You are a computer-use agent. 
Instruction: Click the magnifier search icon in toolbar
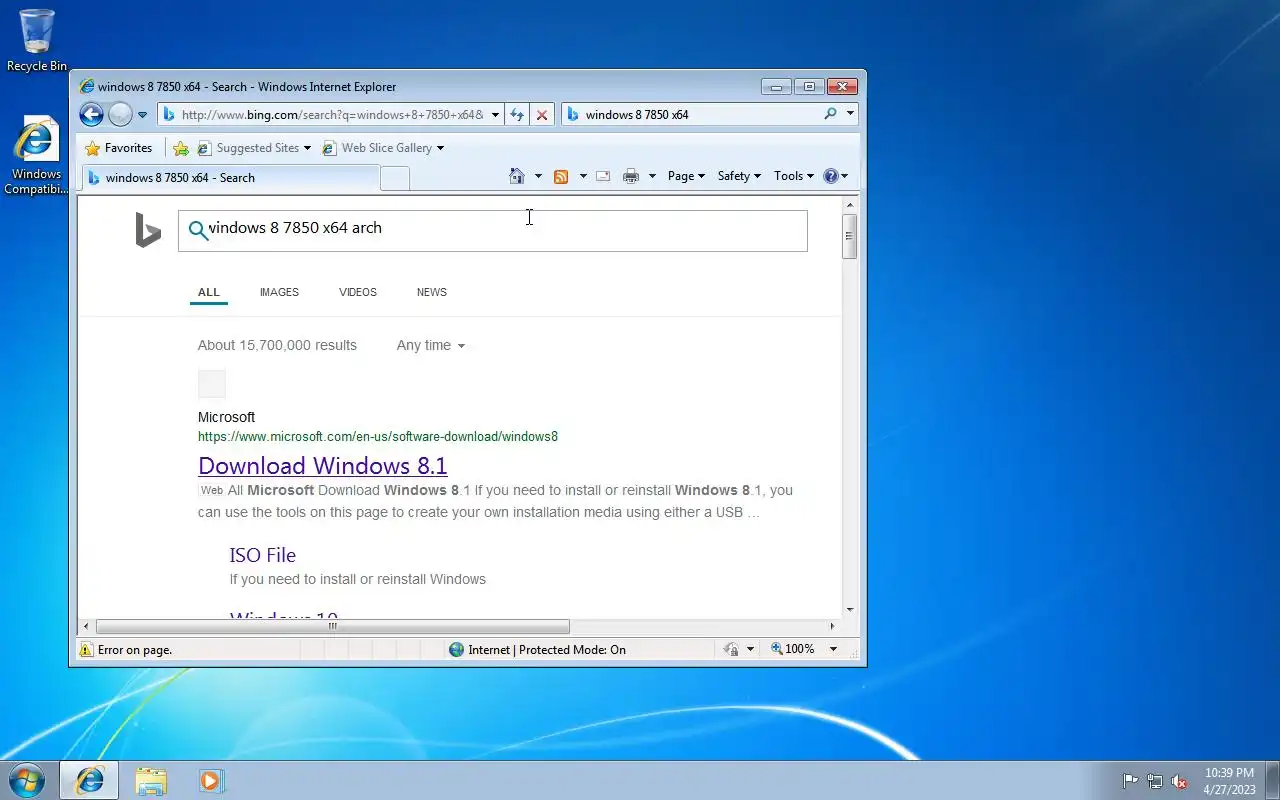pyautogui.click(x=830, y=114)
